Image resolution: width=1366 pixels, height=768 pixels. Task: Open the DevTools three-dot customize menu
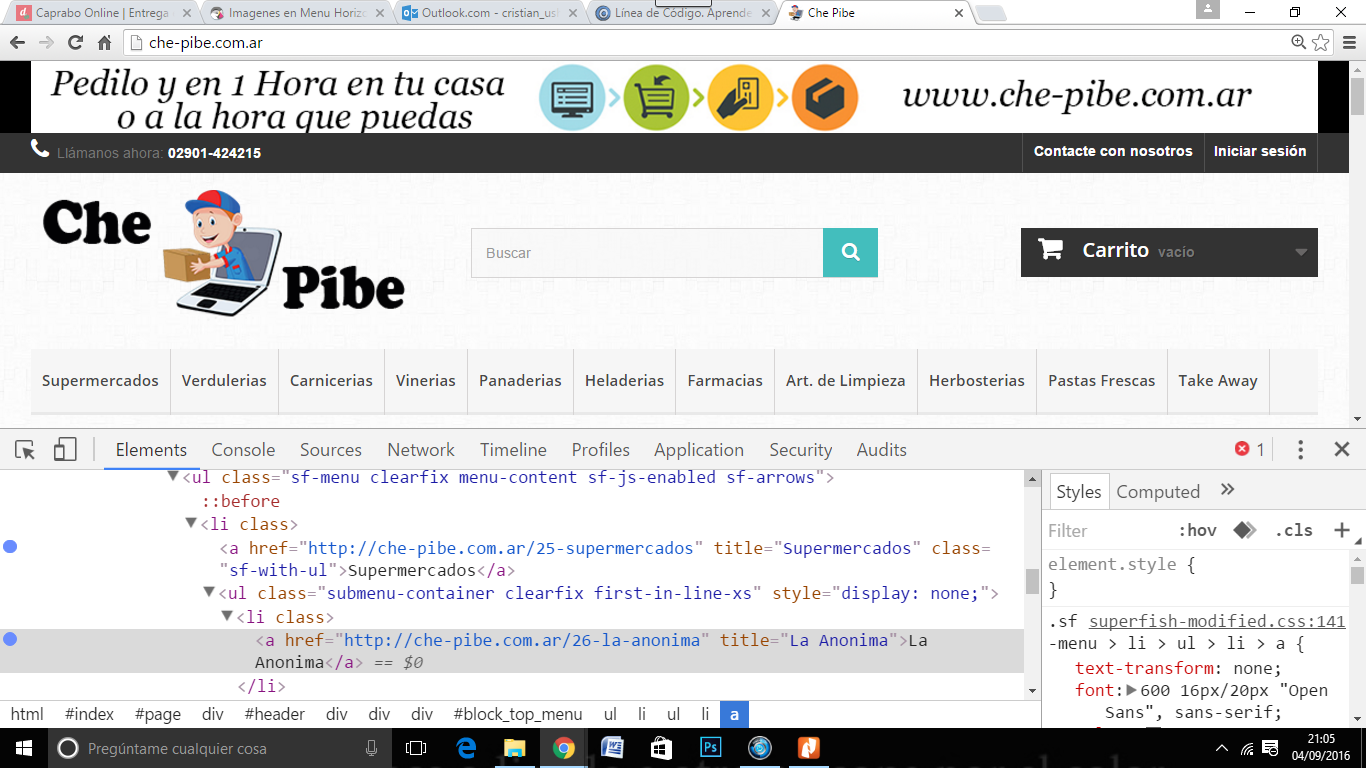[1300, 450]
